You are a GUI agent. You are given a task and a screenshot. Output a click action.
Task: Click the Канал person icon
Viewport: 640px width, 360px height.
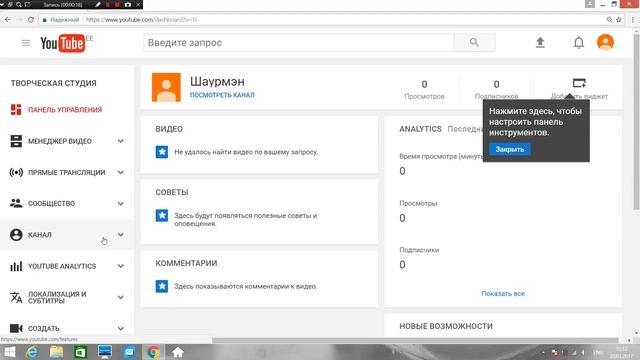point(16,235)
